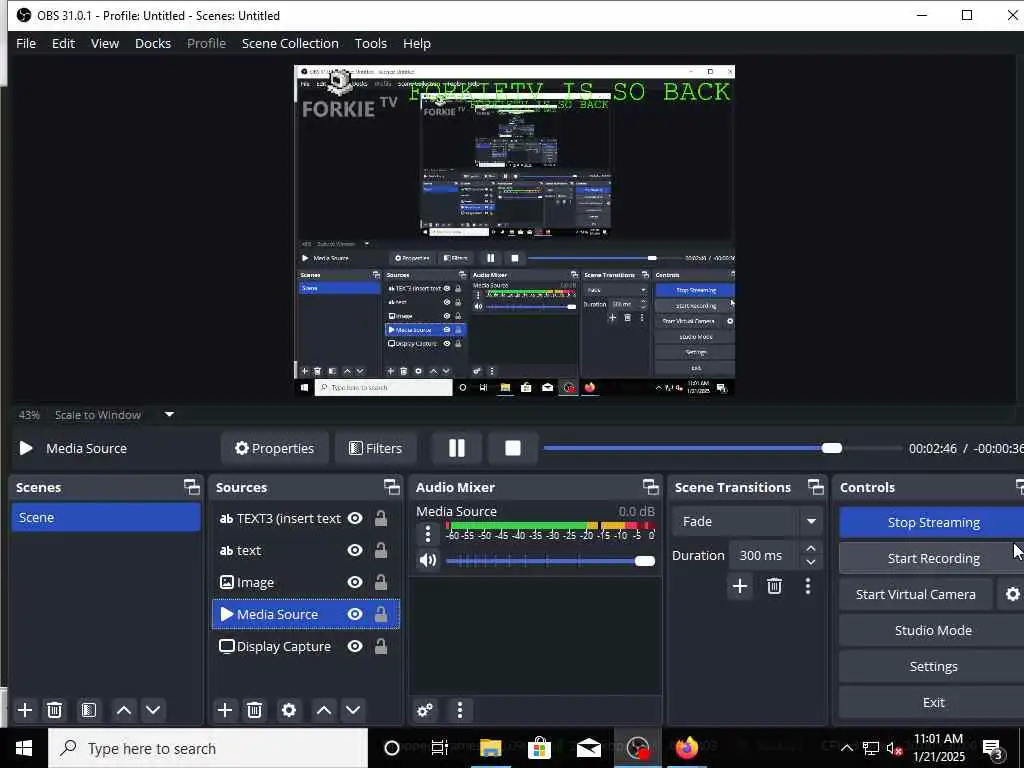Screen dimensions: 1024x768
Task: Toggle visibility of TEXT3 source
Action: tap(355, 519)
